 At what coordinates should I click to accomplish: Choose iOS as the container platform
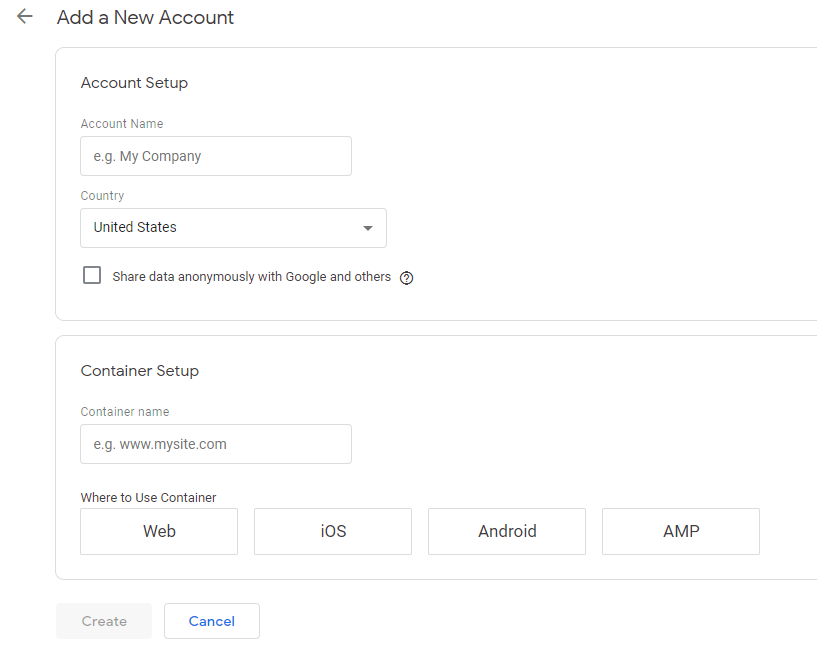point(333,531)
